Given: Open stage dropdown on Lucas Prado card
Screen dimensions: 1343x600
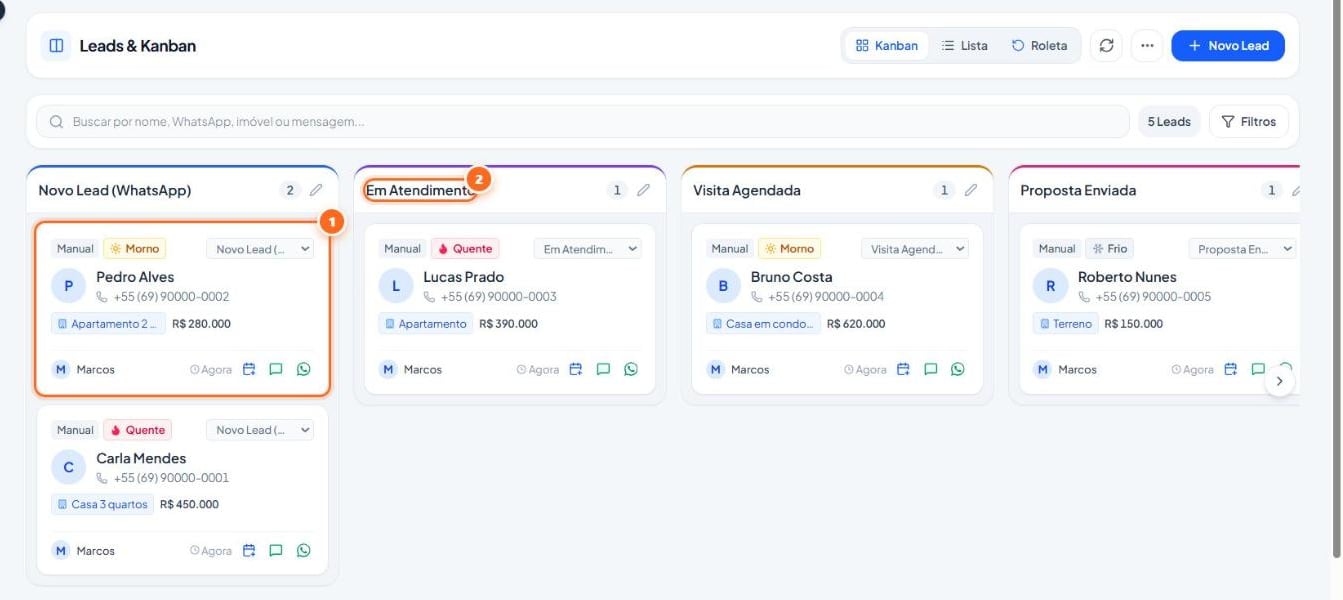Looking at the screenshot, I should (587, 249).
